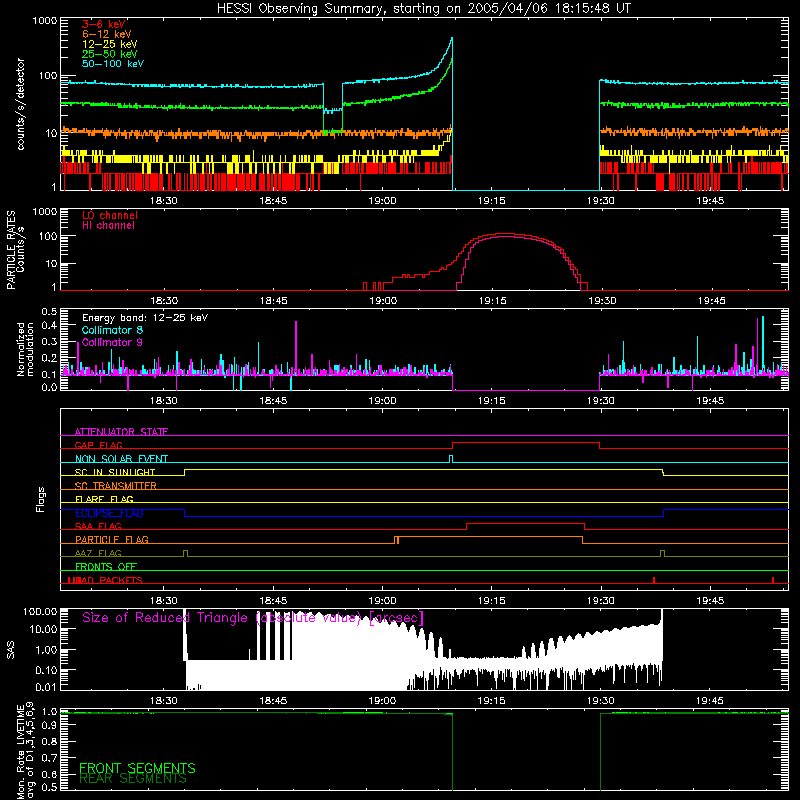This screenshot has width=800, height=800.
Task: Click the ATTENUATOR STATE flag label
Action: (x=121, y=432)
